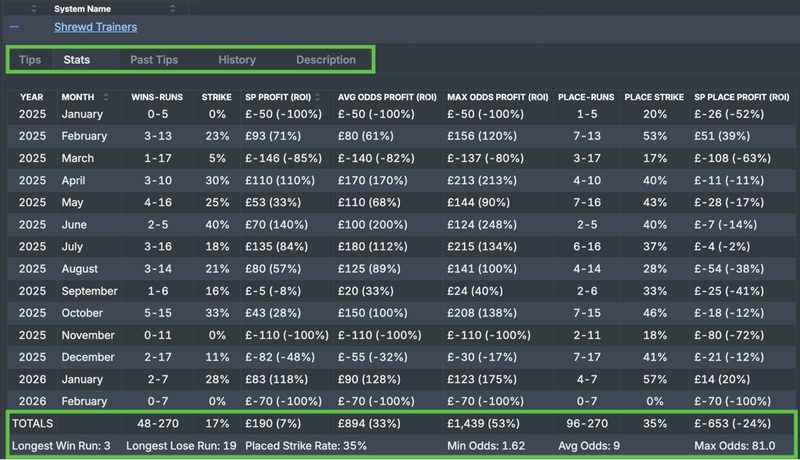
Task: Sort by SP Profit (ROI) arrows
Action: tap(317, 97)
